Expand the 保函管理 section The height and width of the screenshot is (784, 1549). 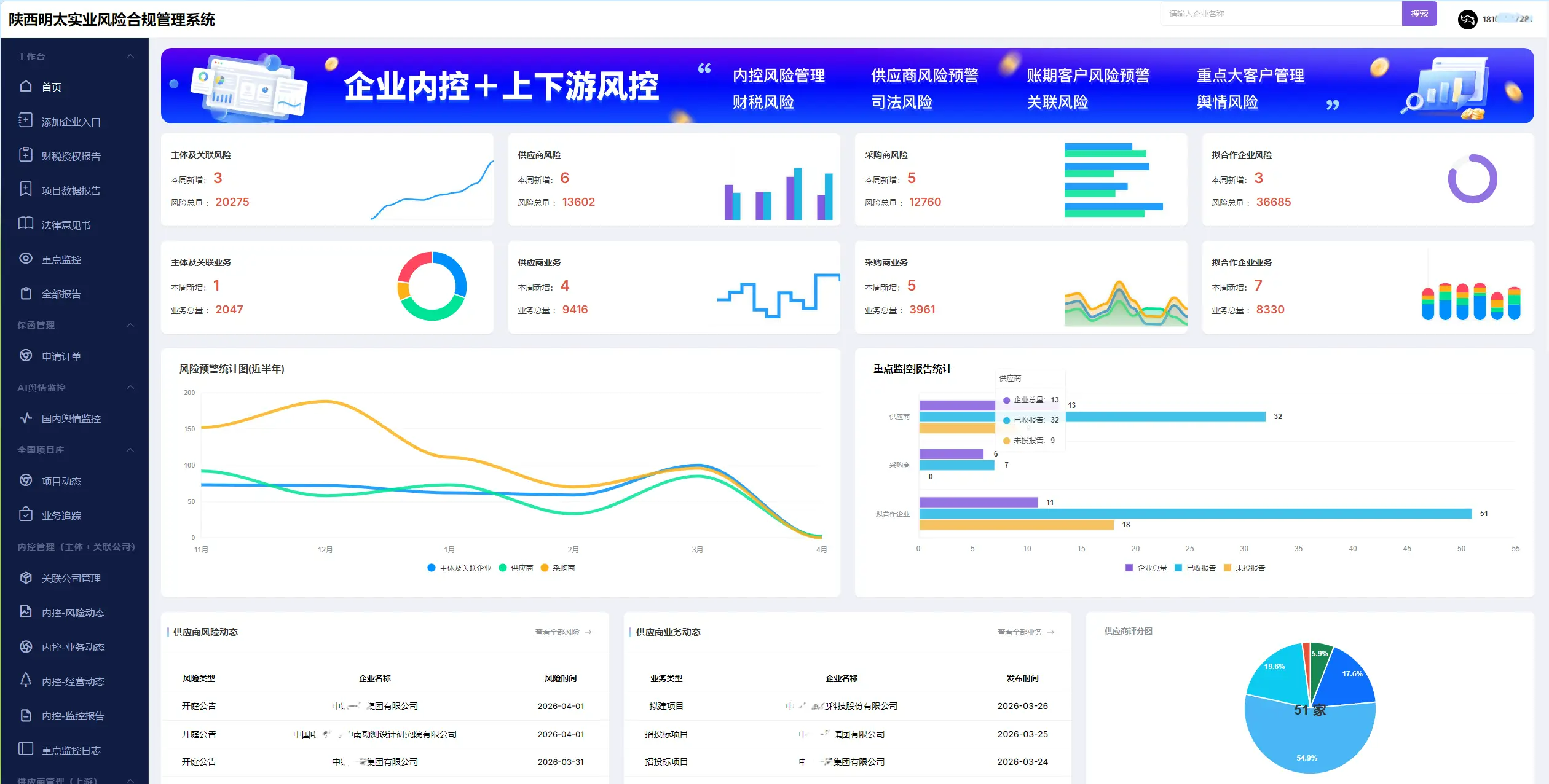coord(130,325)
